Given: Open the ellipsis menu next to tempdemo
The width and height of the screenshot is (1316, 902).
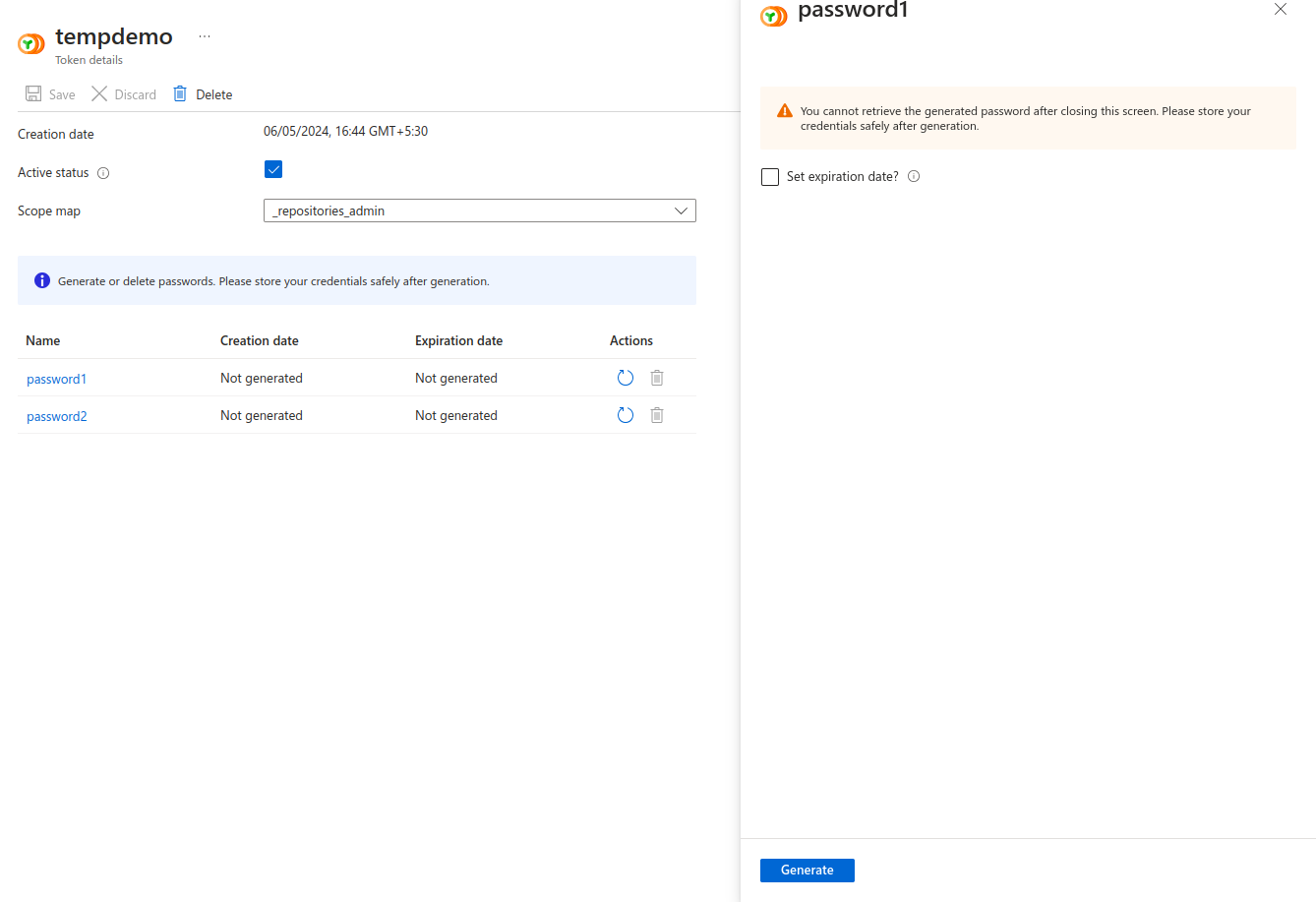Looking at the screenshot, I should pos(205,36).
